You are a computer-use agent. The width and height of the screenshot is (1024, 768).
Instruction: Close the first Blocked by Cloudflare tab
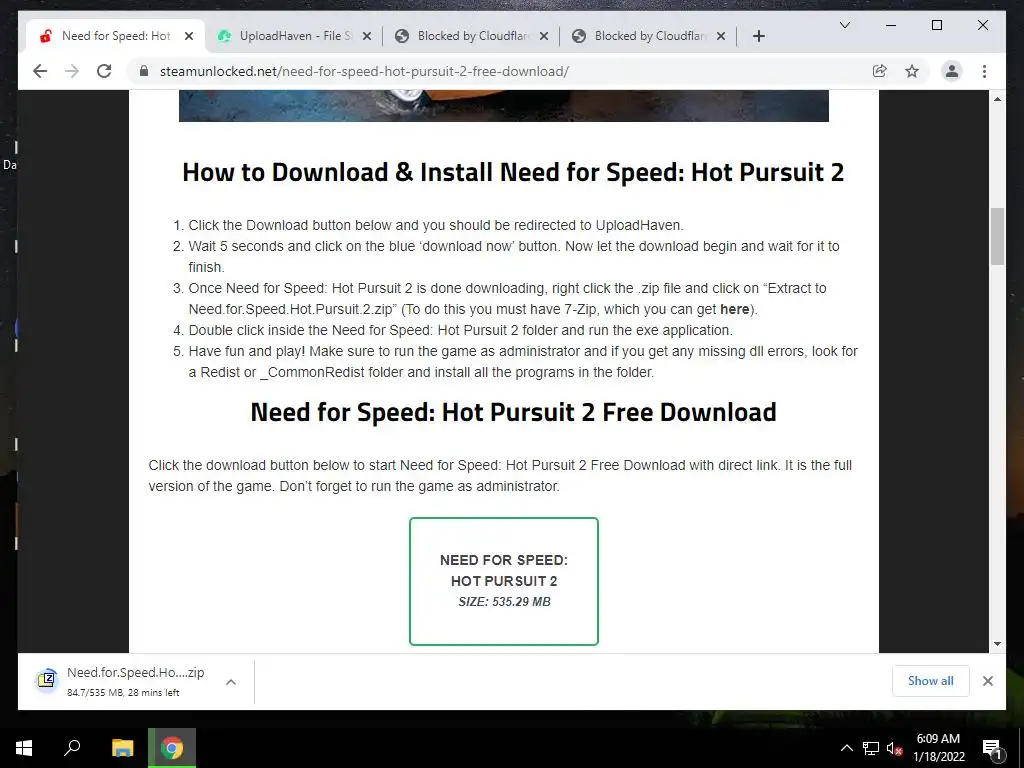(x=543, y=37)
